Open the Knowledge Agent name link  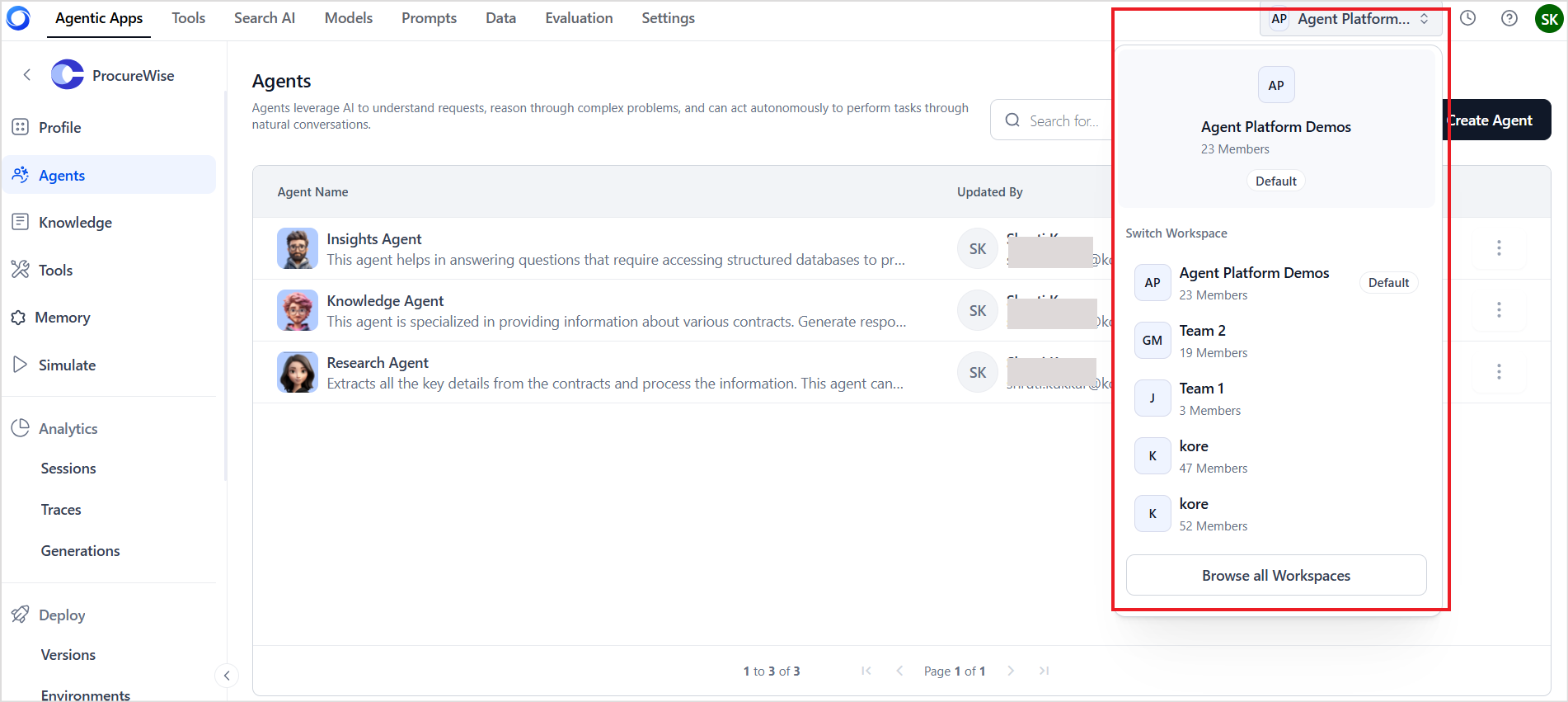pos(385,301)
